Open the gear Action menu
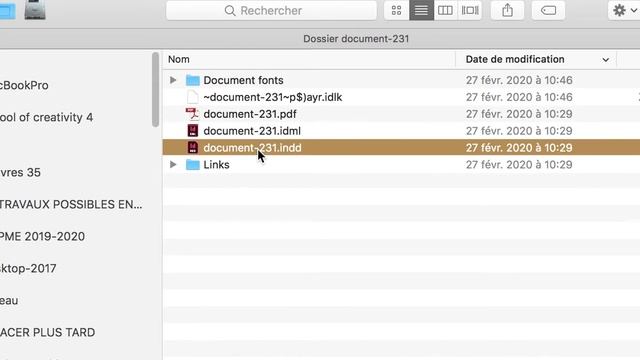Viewport: 640px width, 360px height. click(x=624, y=10)
